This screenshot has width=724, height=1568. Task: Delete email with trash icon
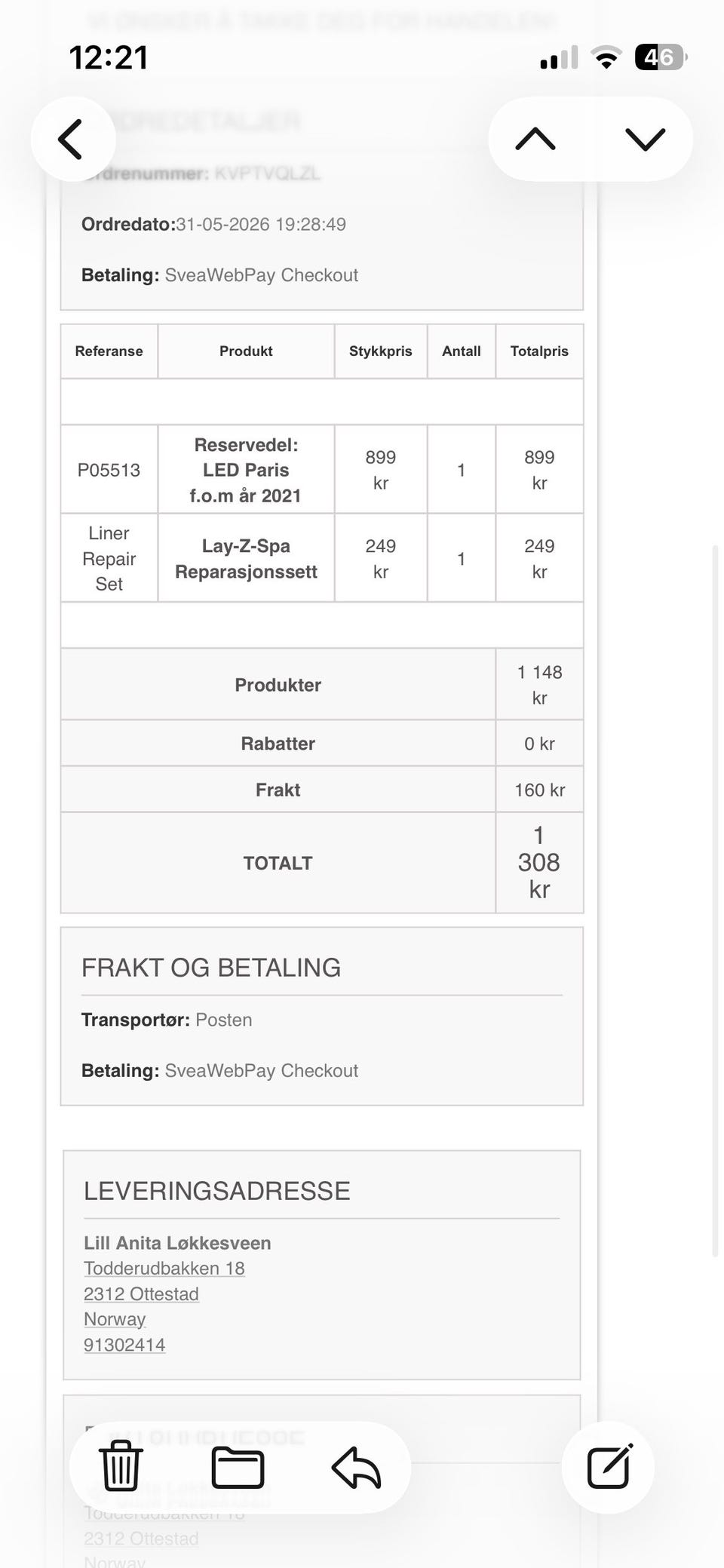point(121,1465)
